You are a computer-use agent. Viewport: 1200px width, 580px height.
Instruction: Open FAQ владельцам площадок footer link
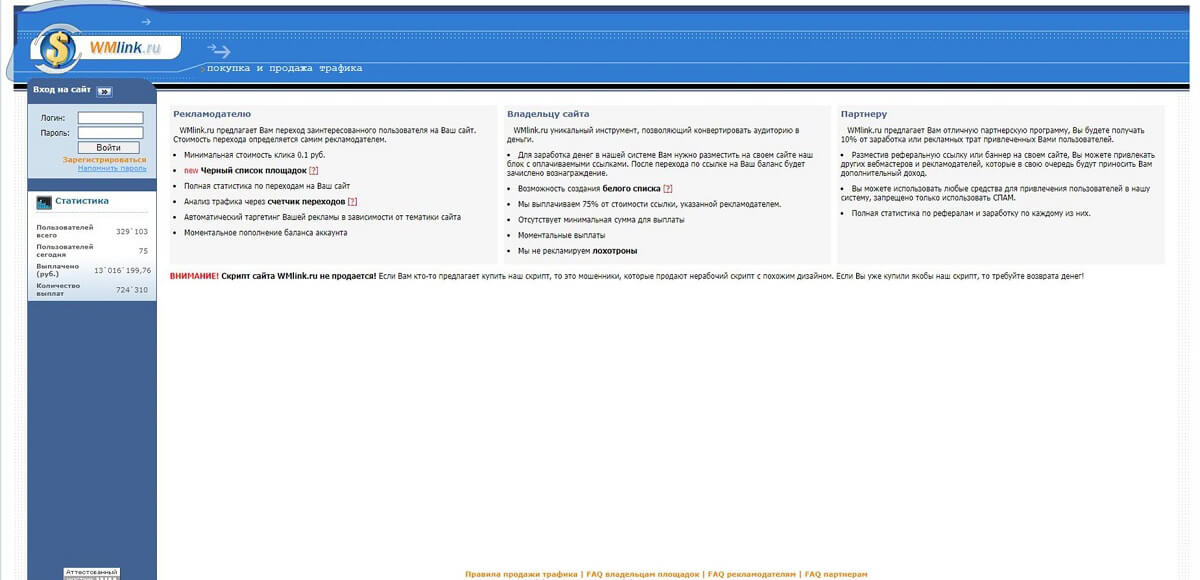(642, 575)
